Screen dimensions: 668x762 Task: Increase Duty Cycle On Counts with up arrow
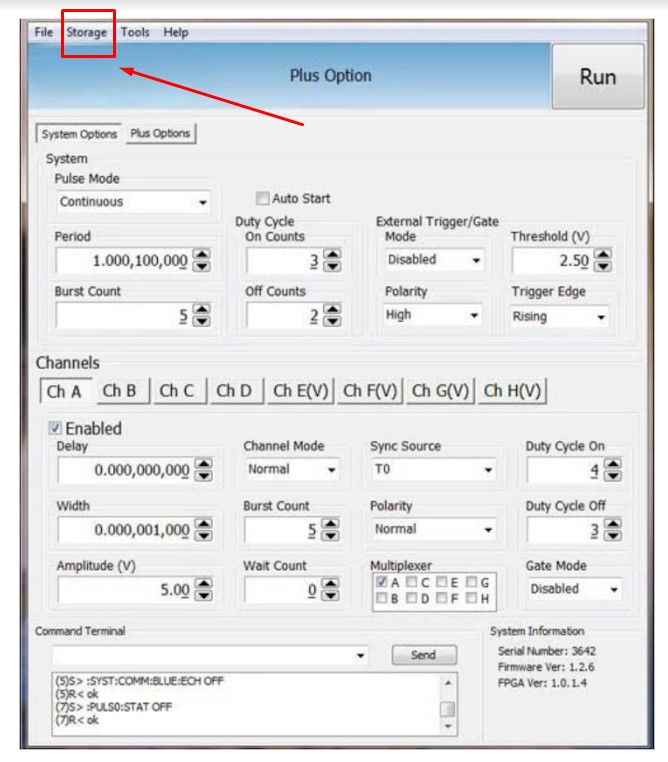click(333, 254)
